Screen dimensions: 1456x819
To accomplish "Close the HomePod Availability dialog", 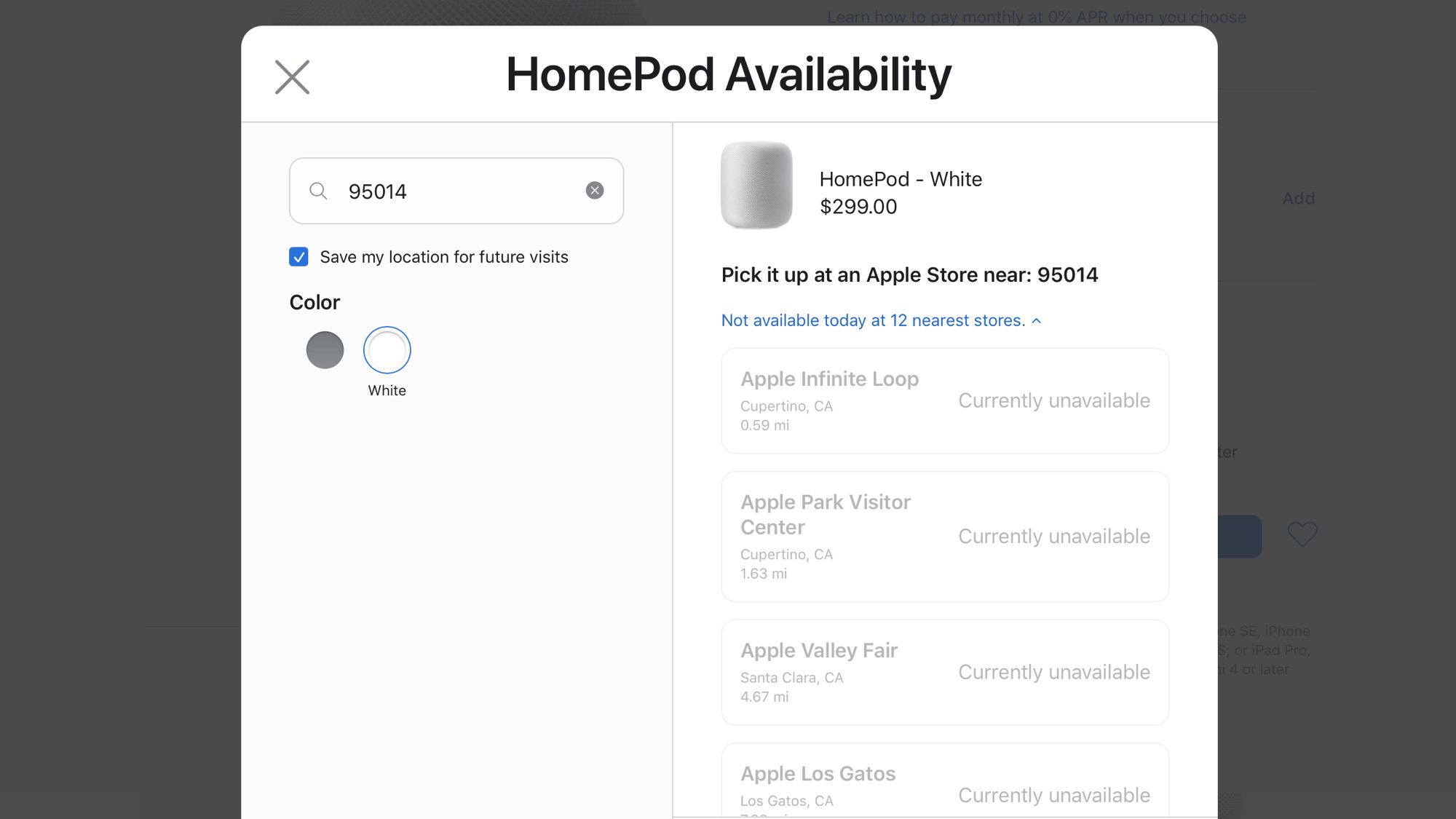I will coord(292,76).
